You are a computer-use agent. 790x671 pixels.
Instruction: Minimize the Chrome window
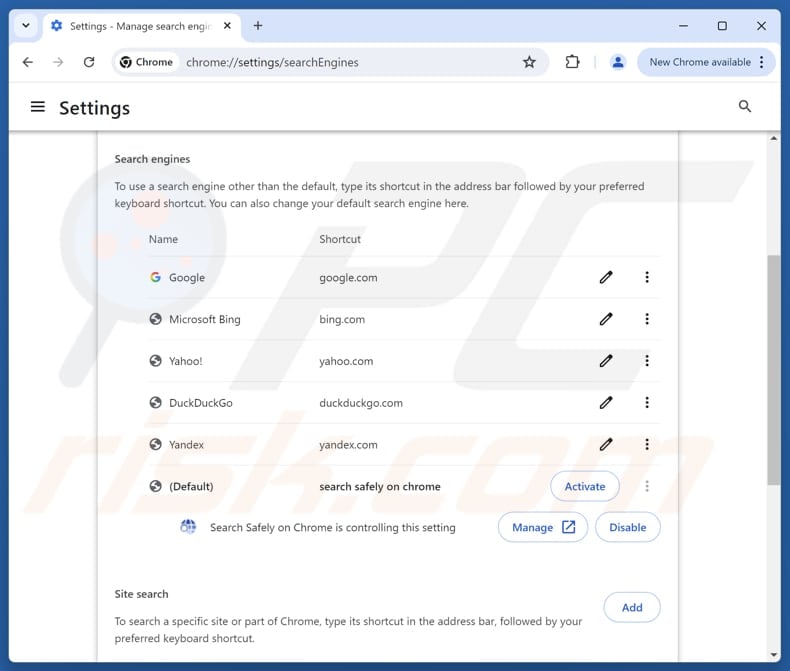point(683,26)
